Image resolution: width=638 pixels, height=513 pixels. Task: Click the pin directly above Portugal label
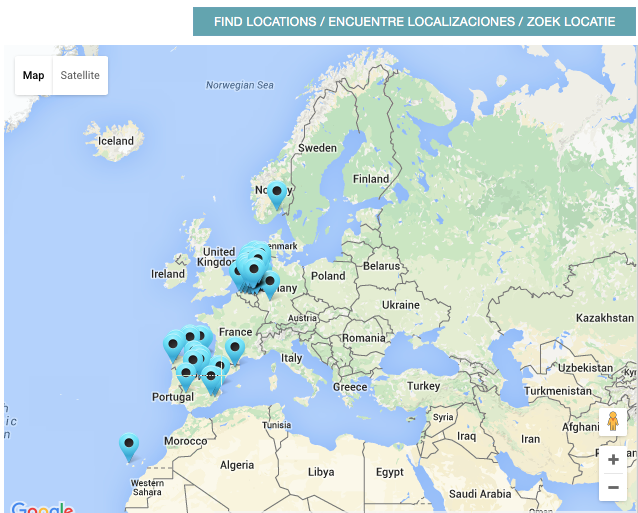click(186, 377)
